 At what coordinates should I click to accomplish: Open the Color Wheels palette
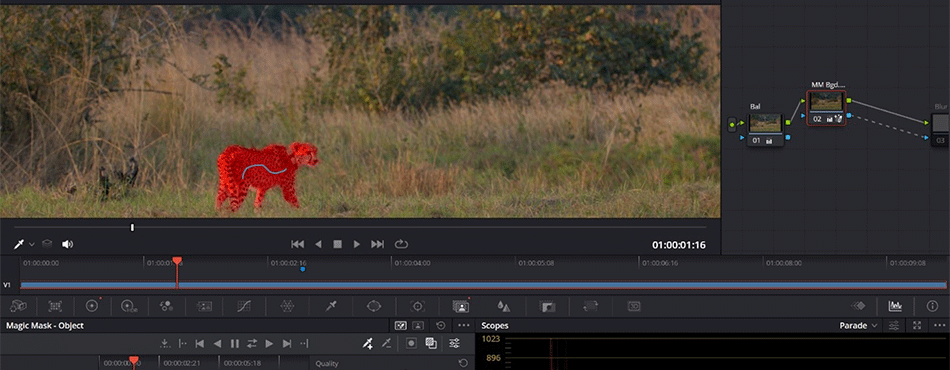click(92, 306)
